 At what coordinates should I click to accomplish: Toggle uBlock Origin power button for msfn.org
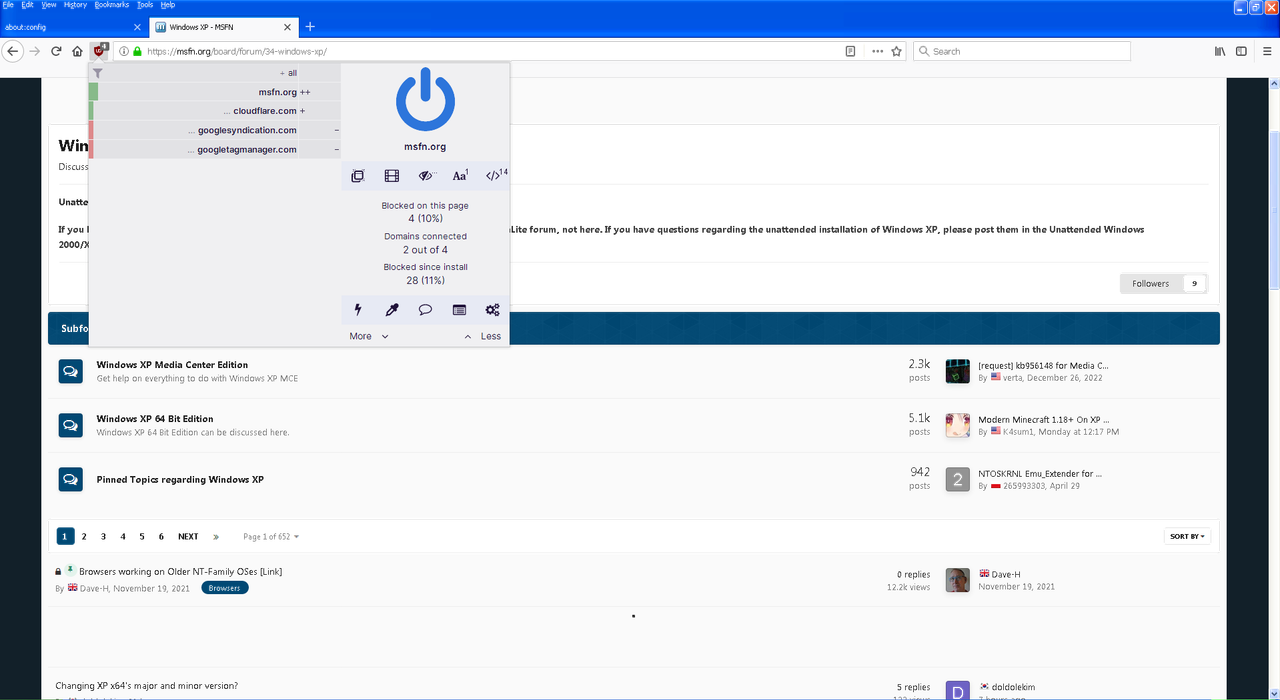425,100
